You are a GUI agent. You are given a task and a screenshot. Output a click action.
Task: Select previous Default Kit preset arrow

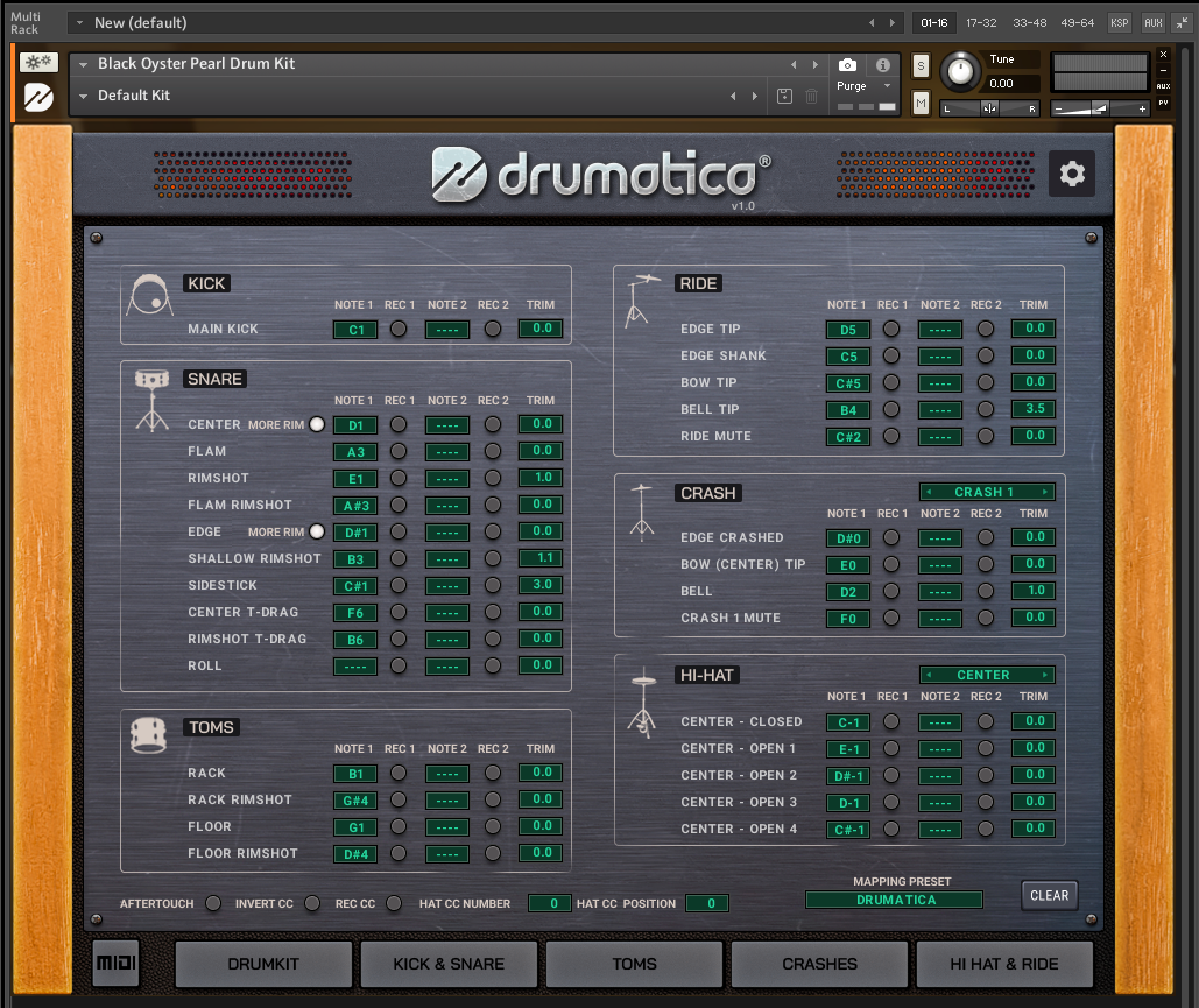(x=733, y=96)
